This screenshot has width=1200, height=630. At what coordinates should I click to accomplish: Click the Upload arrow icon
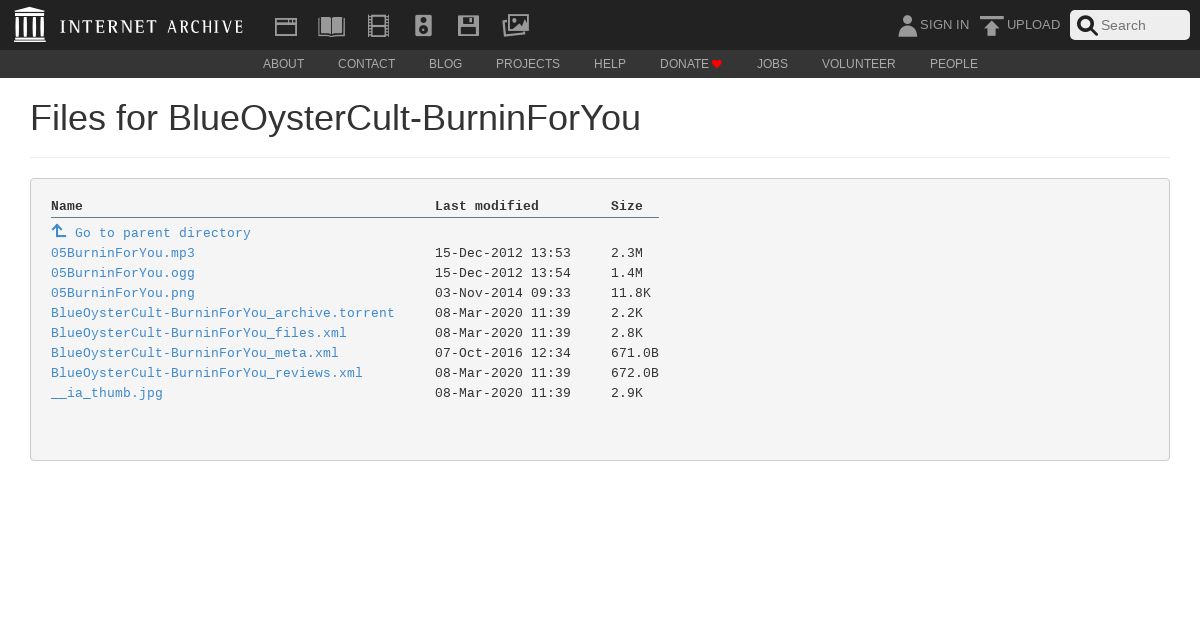991,26
